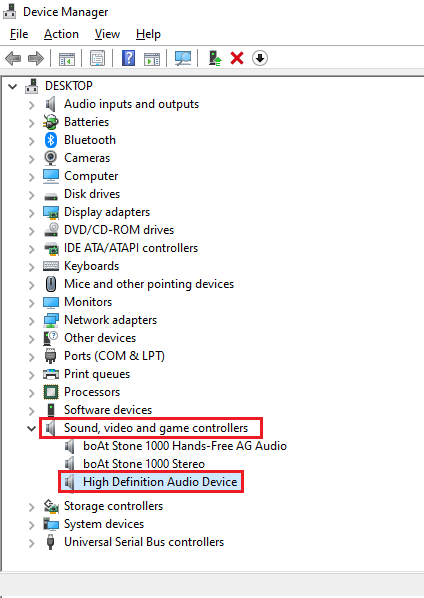This screenshot has width=424, height=598.
Task: Select the Computer category label
Action: pyautogui.click(x=91, y=176)
